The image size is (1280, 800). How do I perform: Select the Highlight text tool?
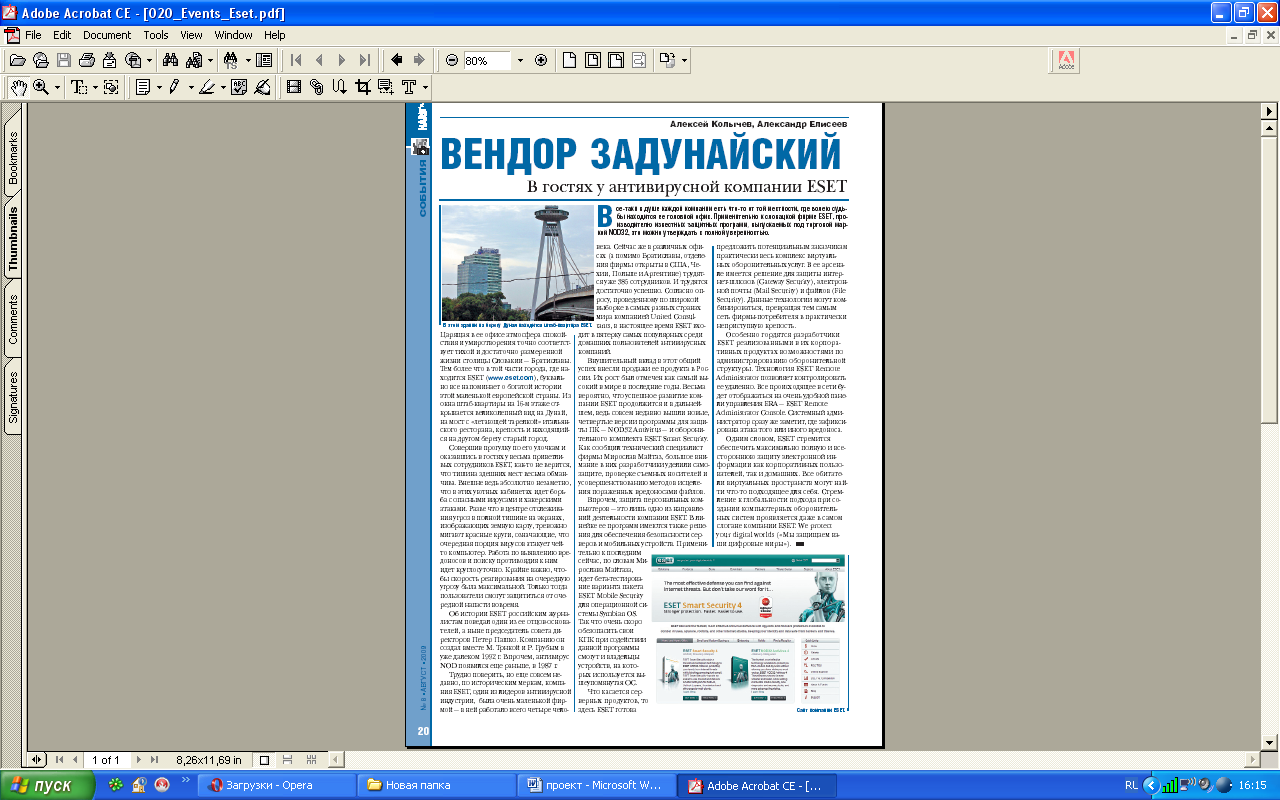pyautogui.click(x=206, y=87)
